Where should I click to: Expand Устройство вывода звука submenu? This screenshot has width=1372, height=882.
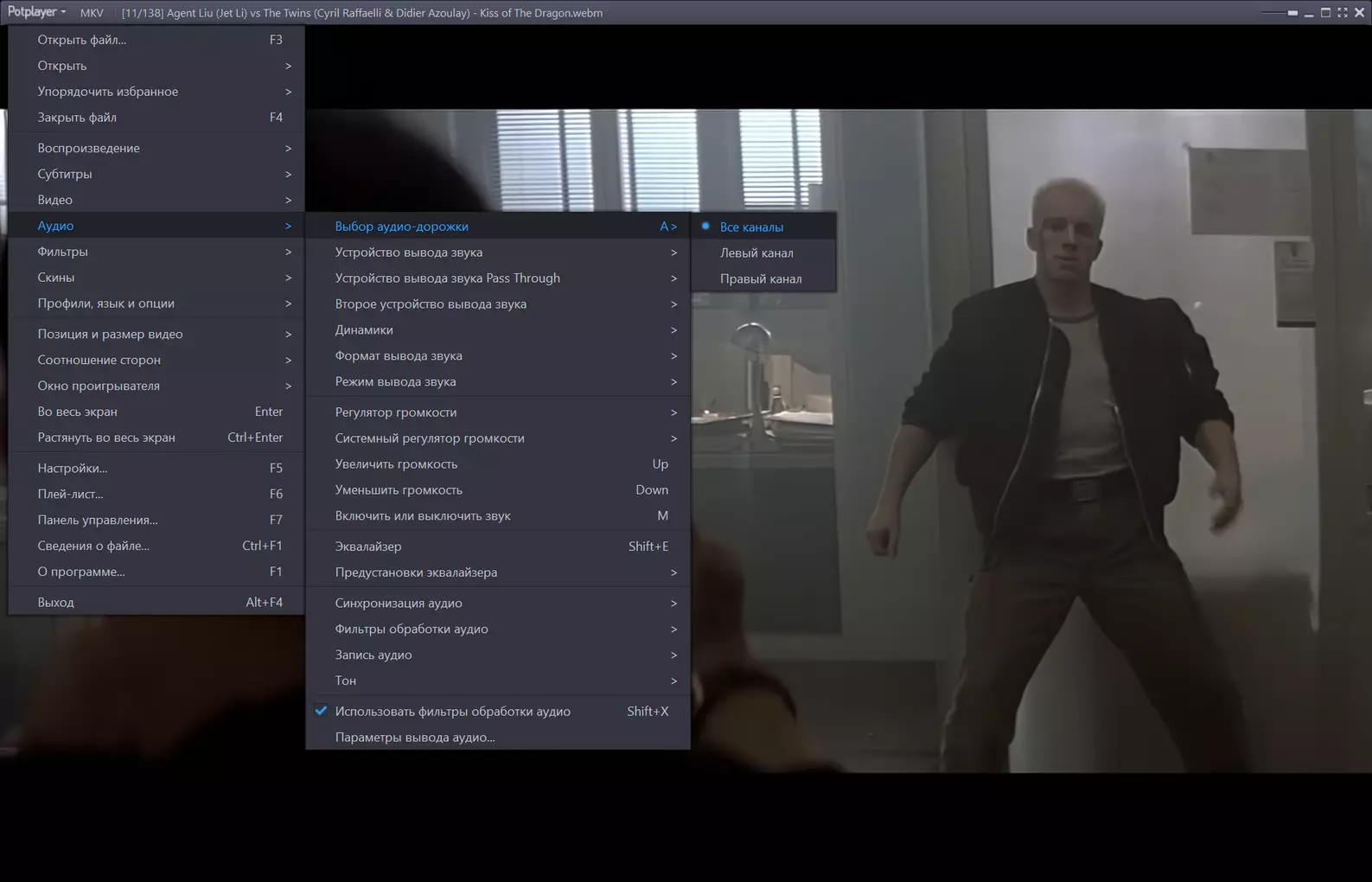[498, 252]
